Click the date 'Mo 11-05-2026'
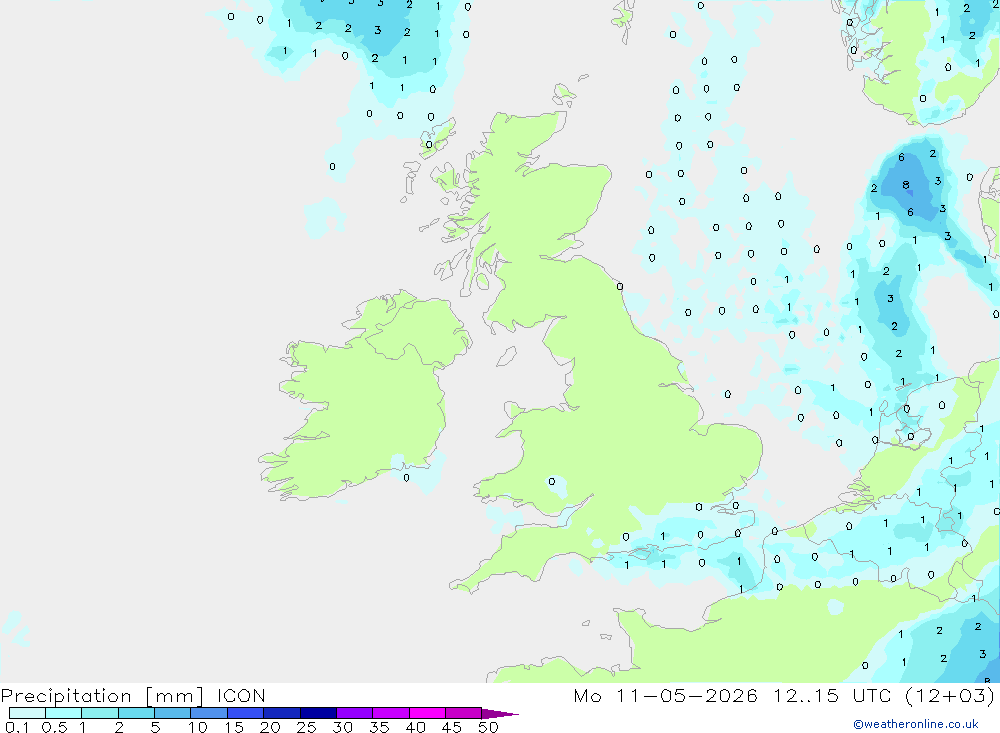Screen dimensions: 1000x733 (x=665, y=695)
